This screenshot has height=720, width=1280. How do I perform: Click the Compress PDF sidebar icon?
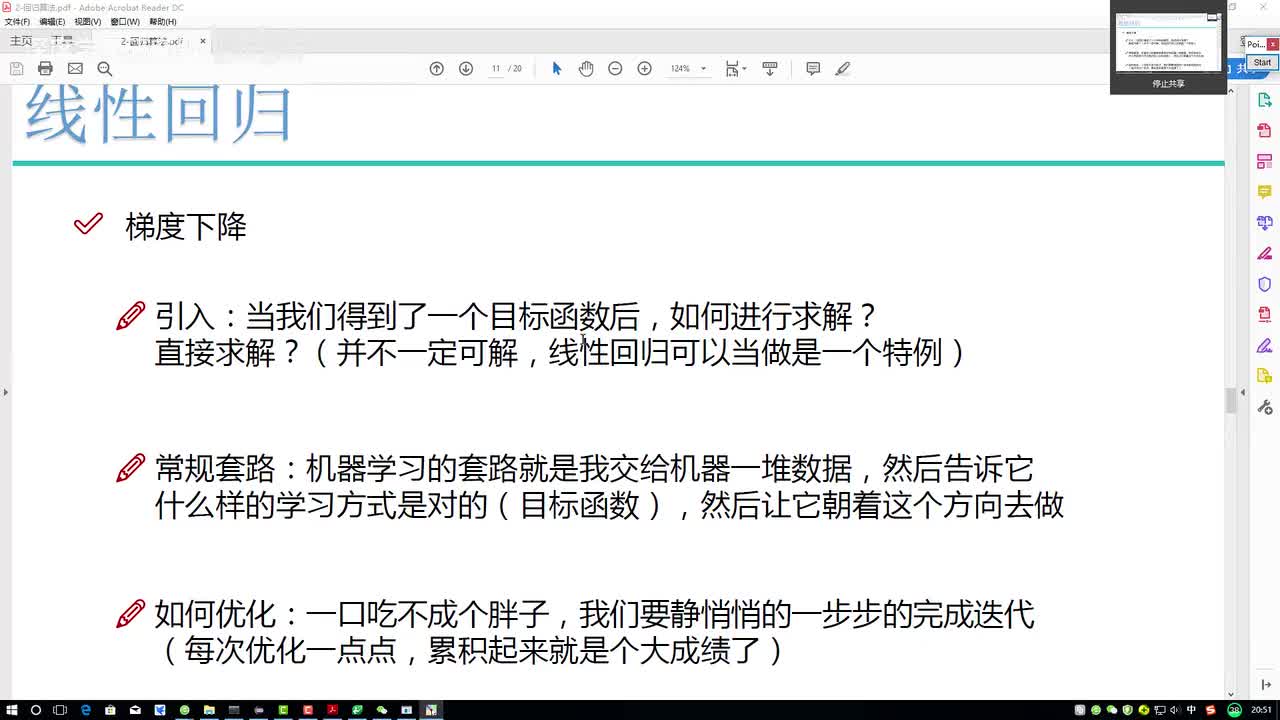(x=1264, y=315)
